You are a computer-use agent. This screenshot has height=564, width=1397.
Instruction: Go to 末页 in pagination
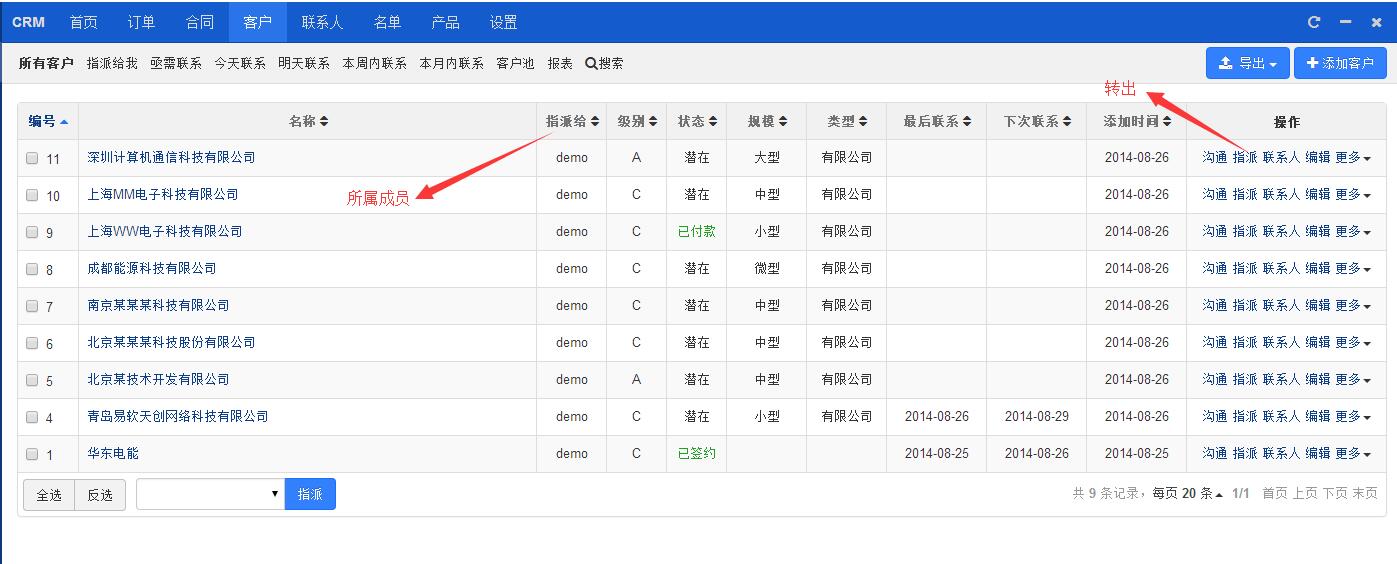point(1365,493)
